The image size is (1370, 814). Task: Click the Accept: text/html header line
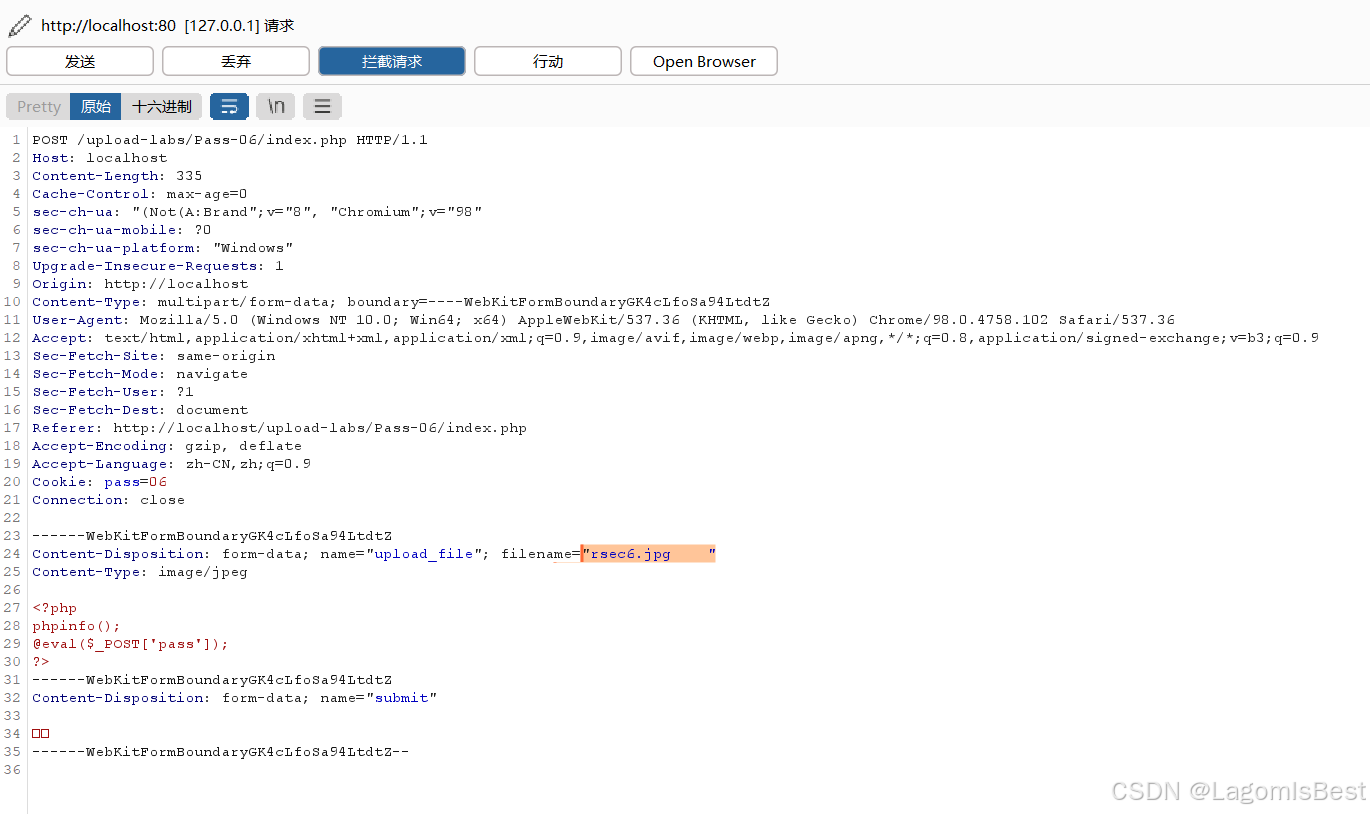coord(676,338)
